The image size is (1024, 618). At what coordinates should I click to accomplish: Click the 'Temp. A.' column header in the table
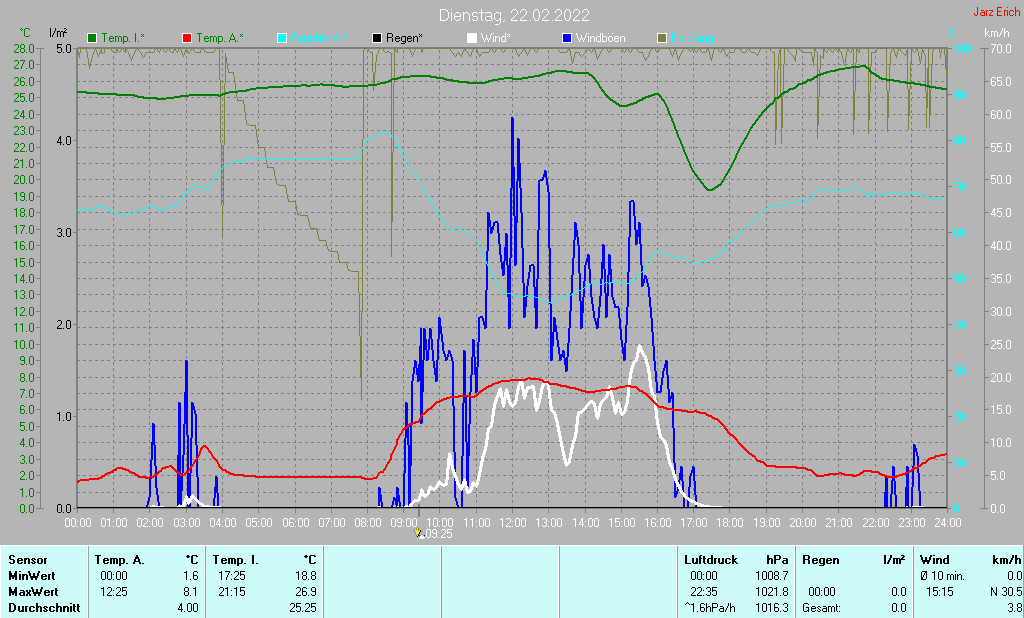120,560
